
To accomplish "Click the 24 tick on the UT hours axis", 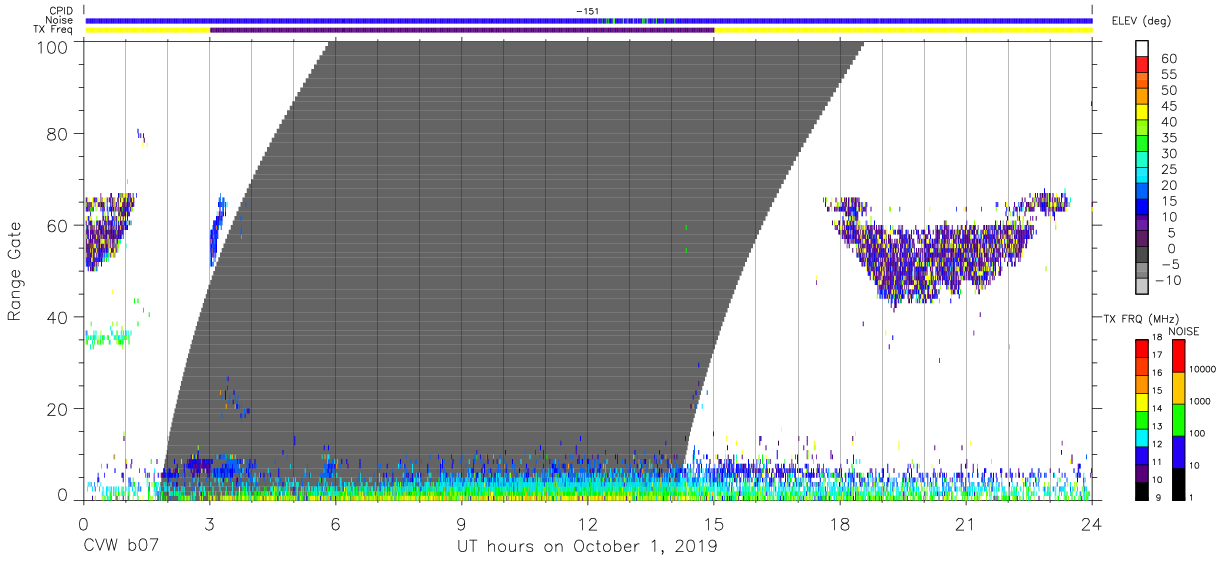I will pos(1092,524).
